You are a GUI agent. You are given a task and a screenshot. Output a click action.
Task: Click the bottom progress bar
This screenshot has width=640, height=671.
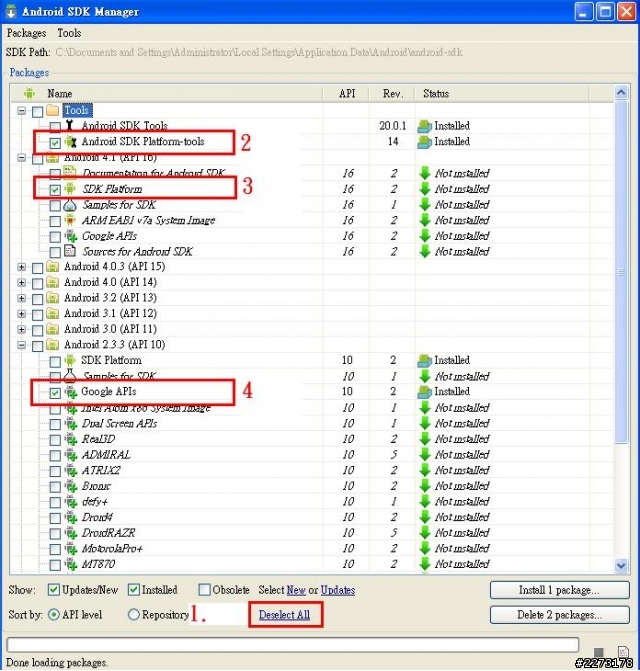pyautogui.click(x=293, y=644)
